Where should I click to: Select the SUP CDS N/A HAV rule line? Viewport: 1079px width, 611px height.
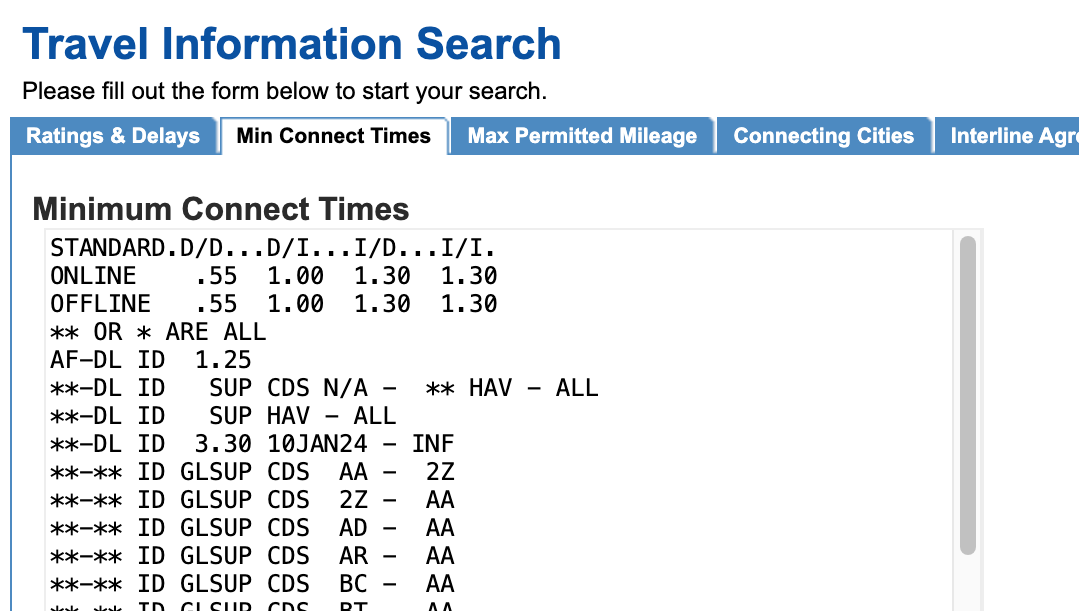point(324,387)
